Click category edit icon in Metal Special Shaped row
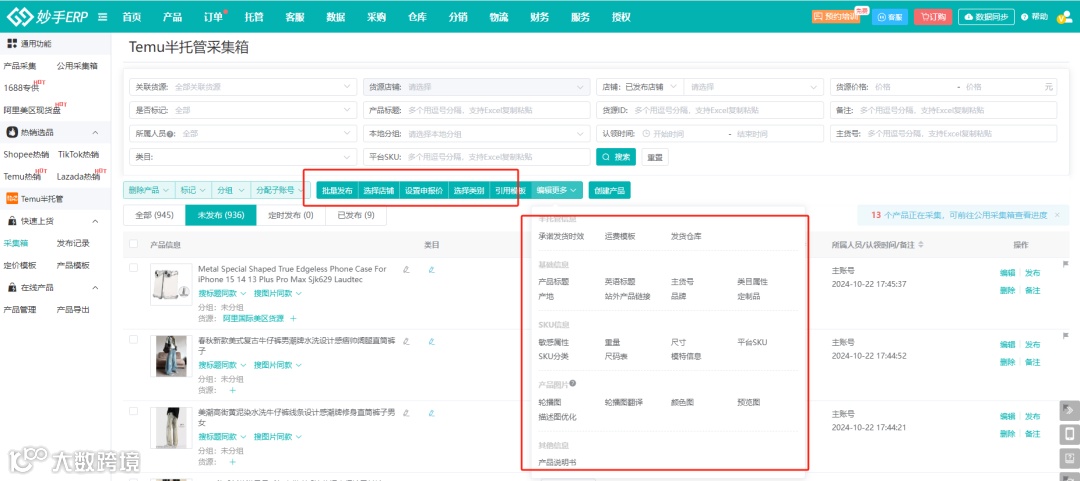This screenshot has height=481, width=1080. [x=431, y=269]
